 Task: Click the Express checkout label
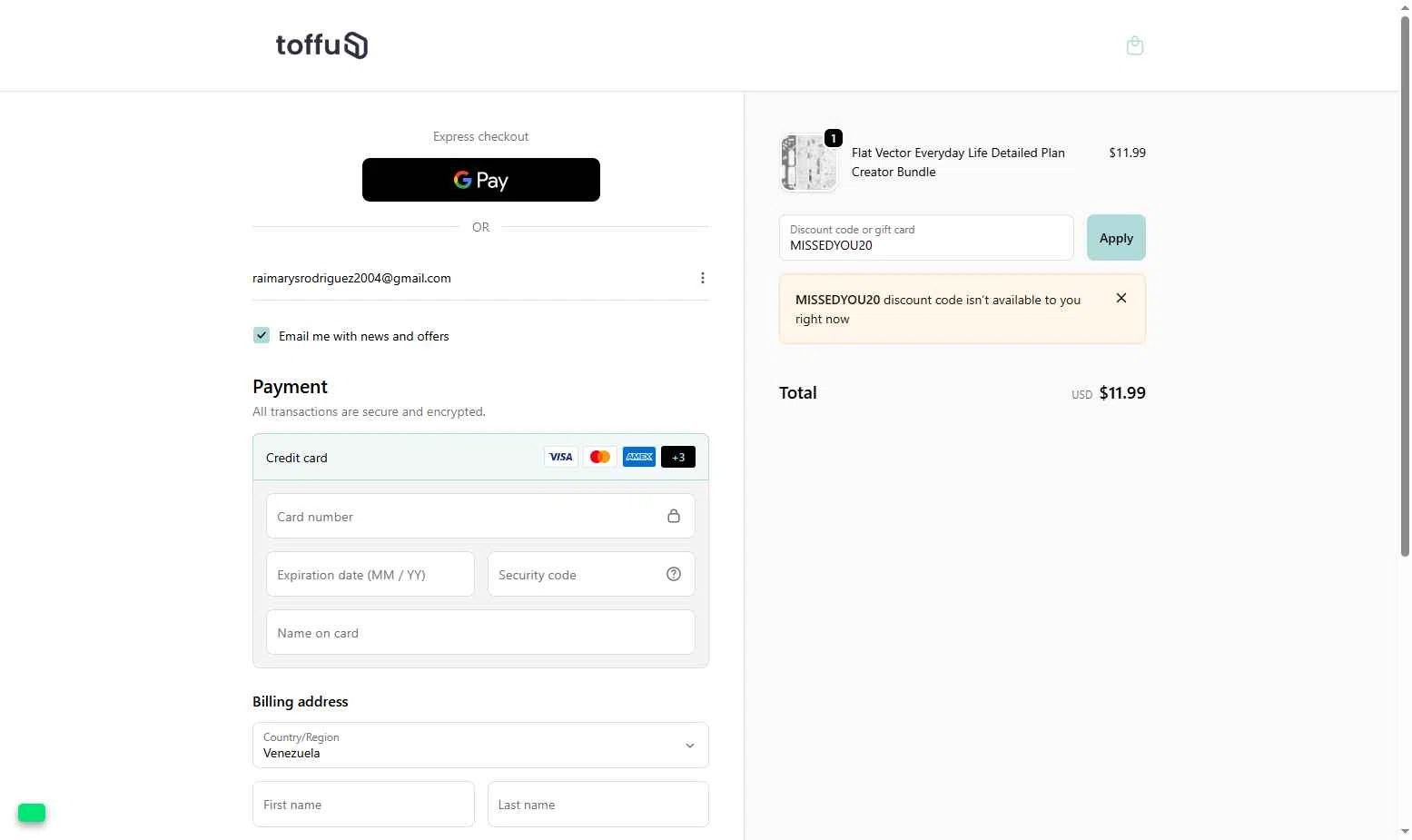pyautogui.click(x=480, y=136)
